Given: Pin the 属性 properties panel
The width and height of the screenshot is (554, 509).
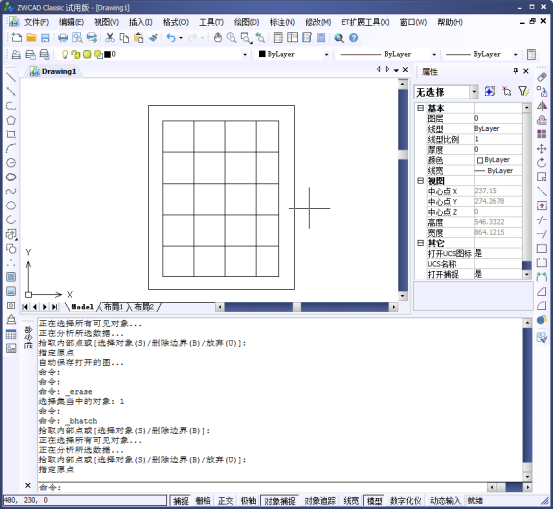Looking at the screenshot, I should pos(515,71).
